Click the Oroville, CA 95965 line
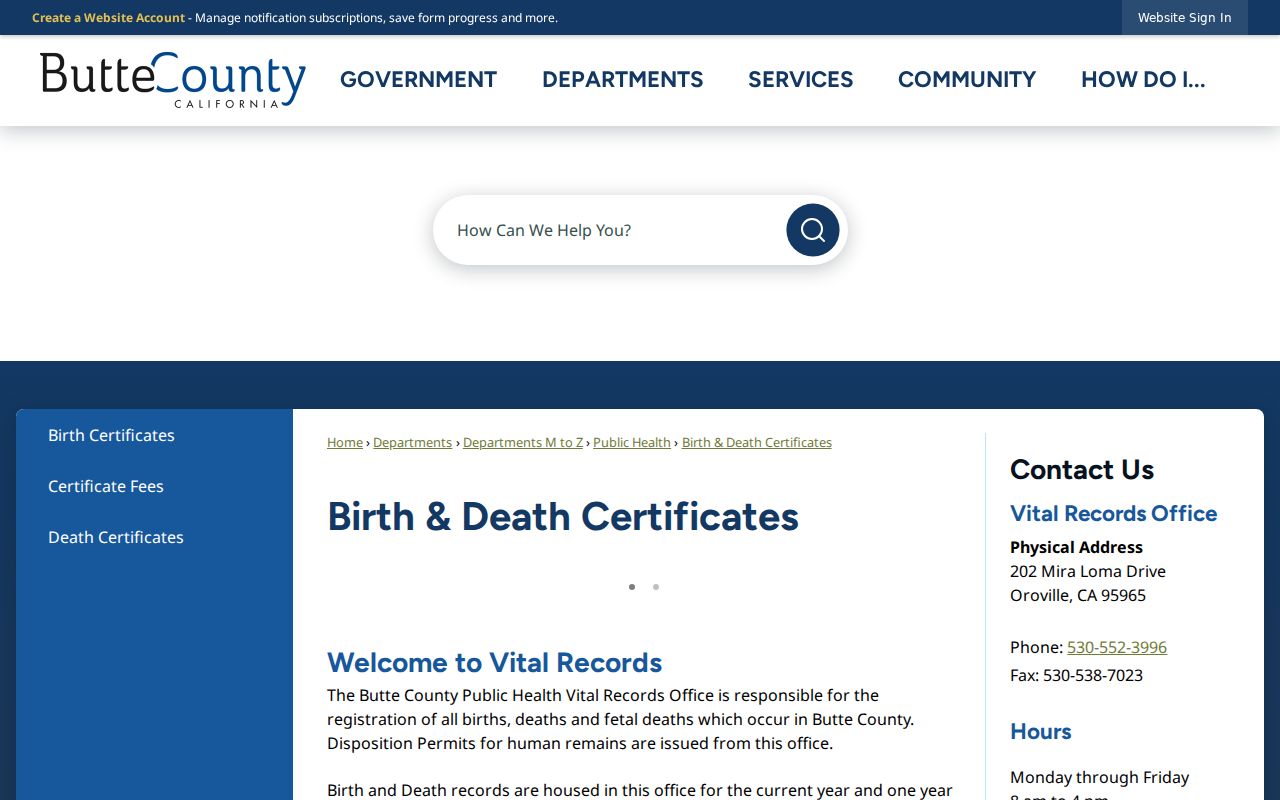This screenshot has width=1280, height=800. tap(1078, 595)
